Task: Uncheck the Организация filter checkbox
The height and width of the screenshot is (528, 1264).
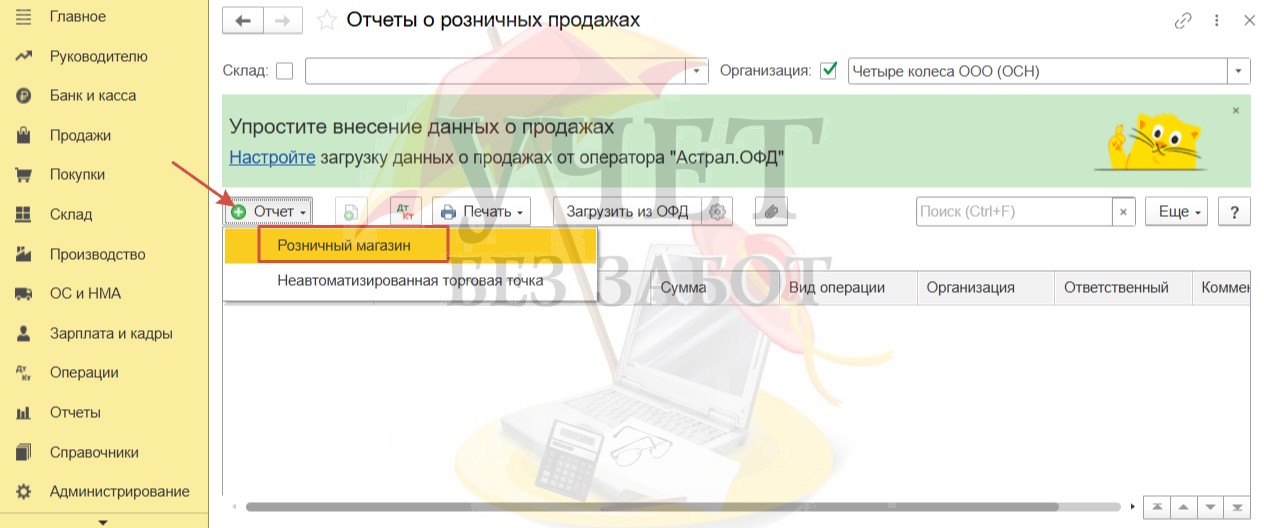Action: [x=828, y=71]
